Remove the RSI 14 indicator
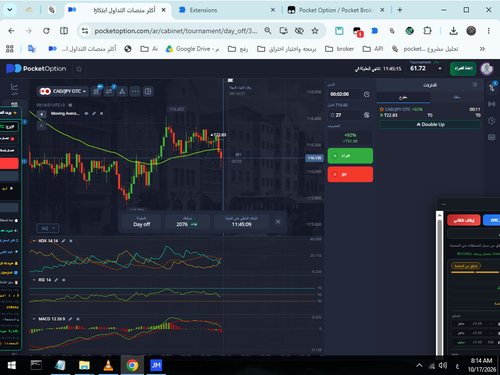 click(x=64, y=280)
